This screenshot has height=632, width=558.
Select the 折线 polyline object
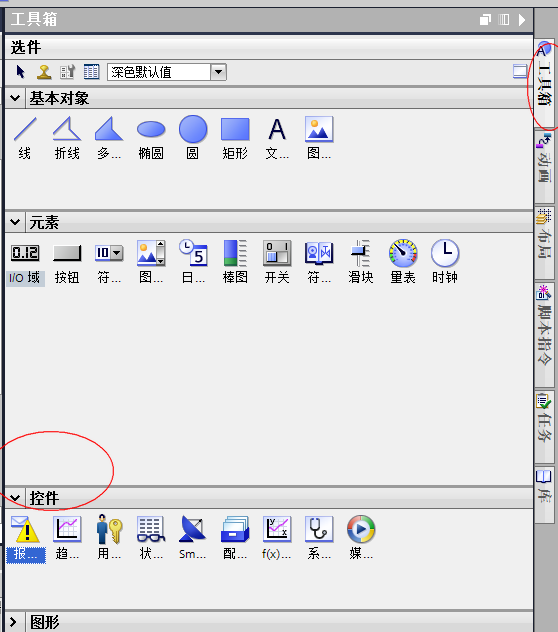pos(67,138)
